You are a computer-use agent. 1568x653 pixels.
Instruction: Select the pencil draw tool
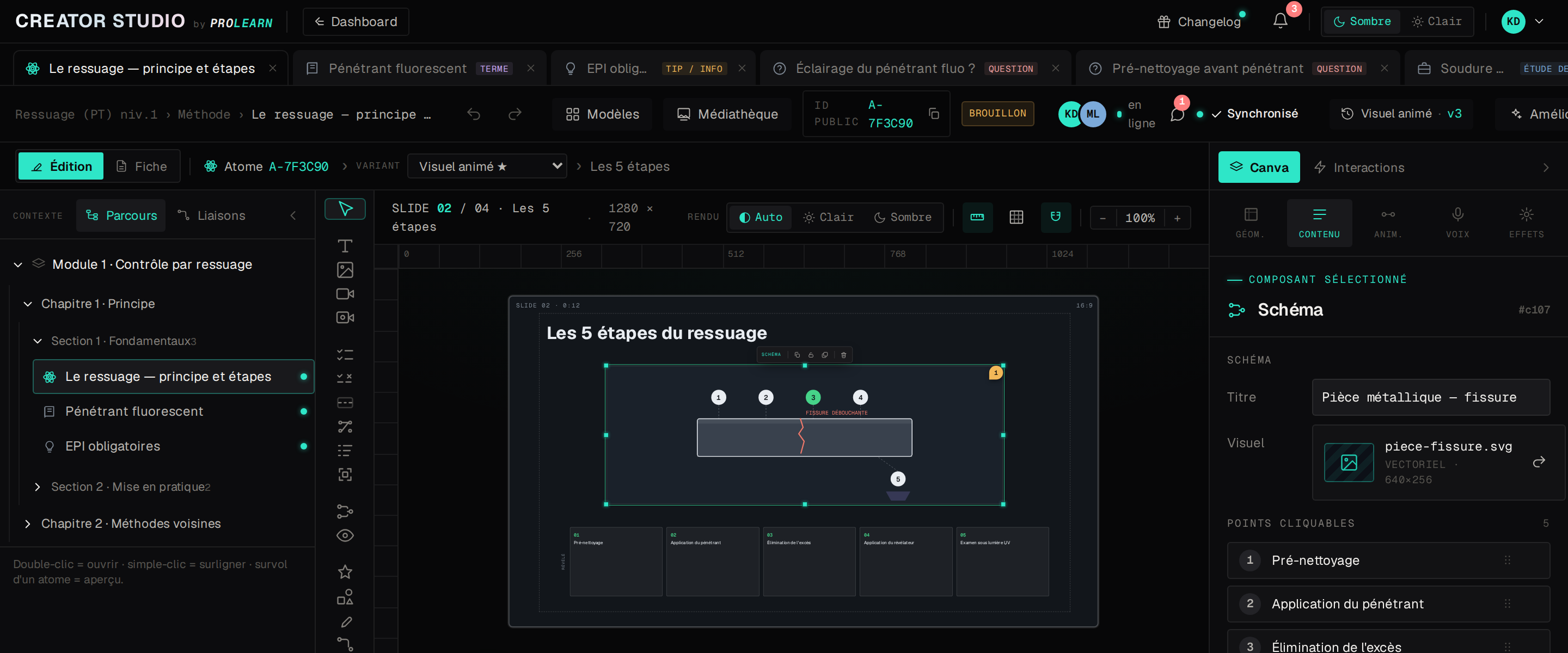(346, 621)
